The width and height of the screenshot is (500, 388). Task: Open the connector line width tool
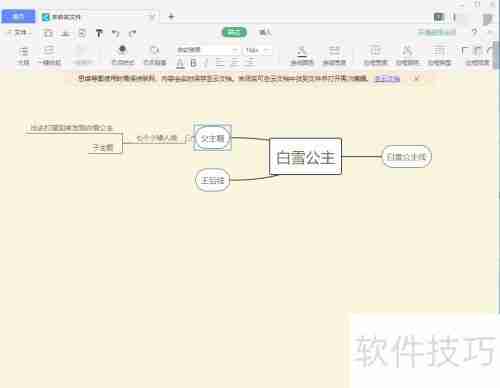tap(334, 56)
